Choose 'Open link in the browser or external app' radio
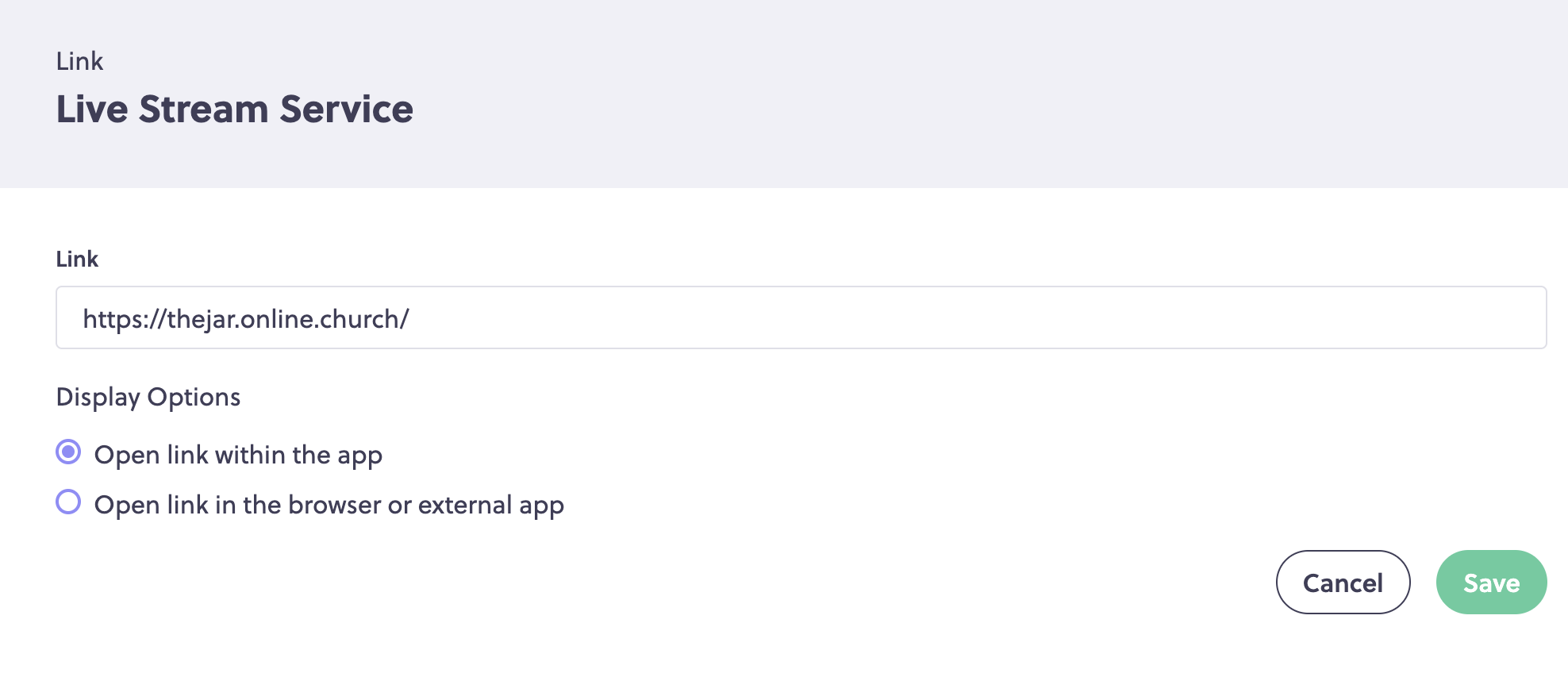1568x700 pixels. 68,502
